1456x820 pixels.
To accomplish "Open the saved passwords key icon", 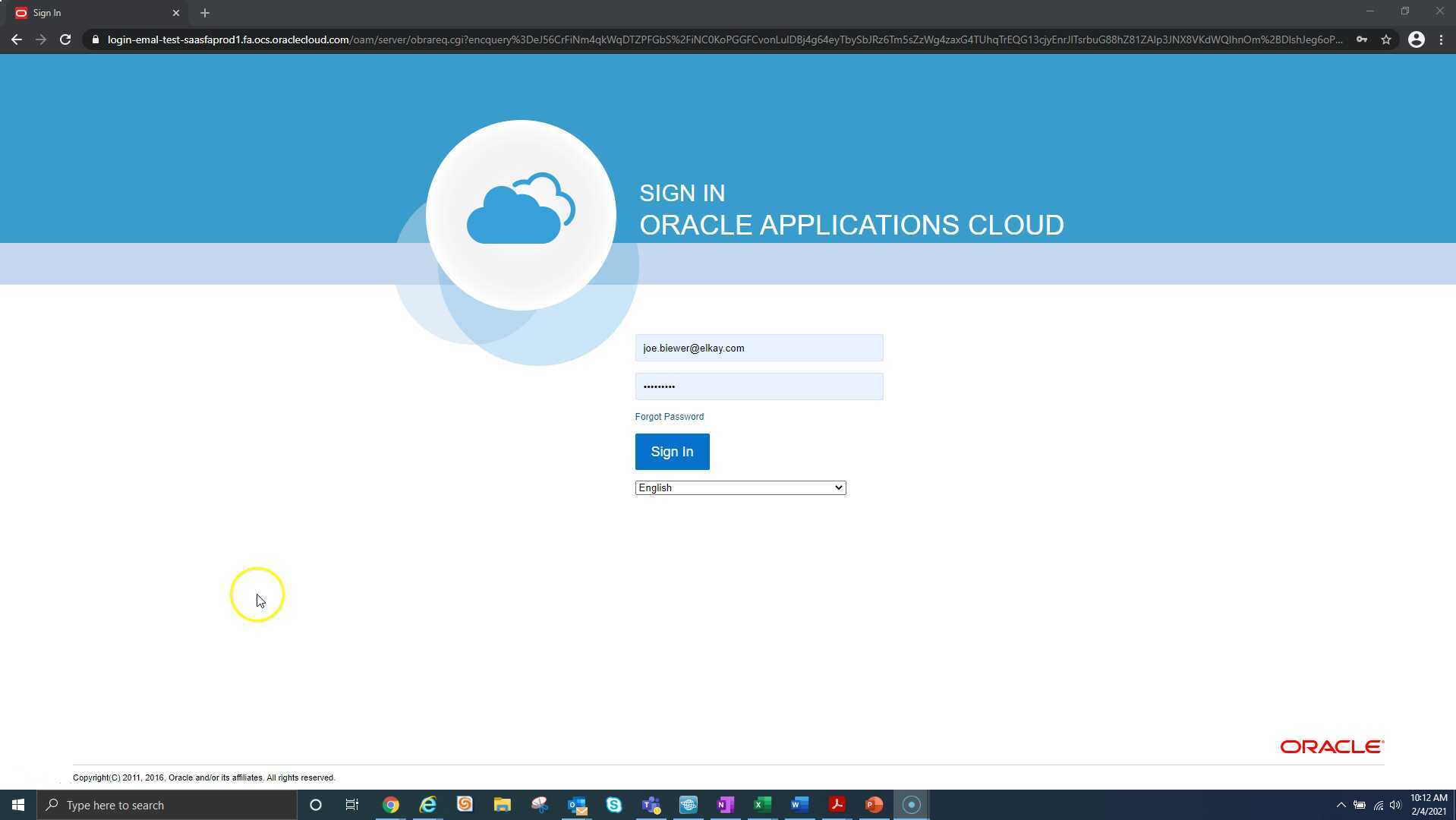I will (x=1362, y=39).
